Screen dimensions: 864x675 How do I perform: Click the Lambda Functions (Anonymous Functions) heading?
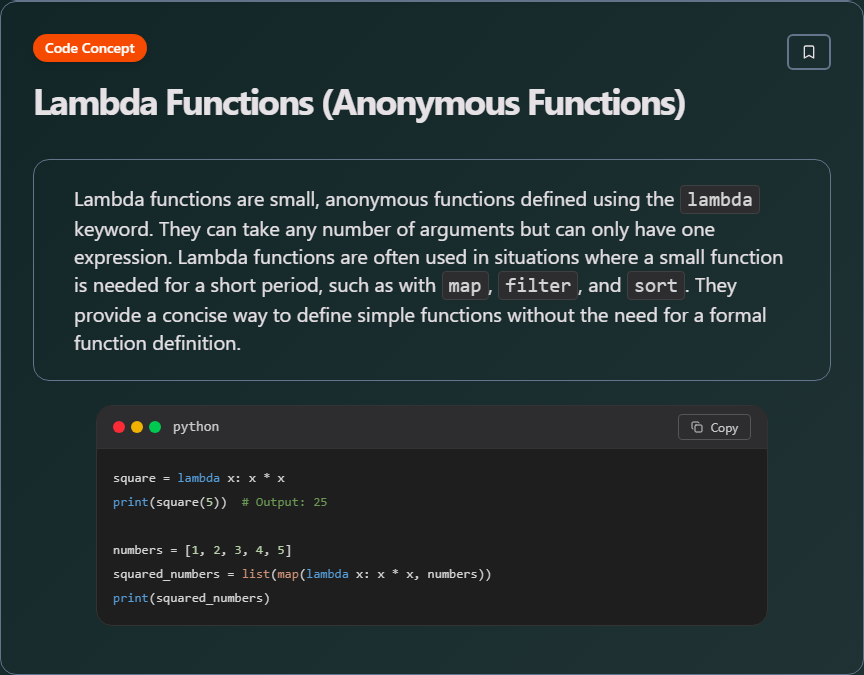pyautogui.click(x=360, y=102)
